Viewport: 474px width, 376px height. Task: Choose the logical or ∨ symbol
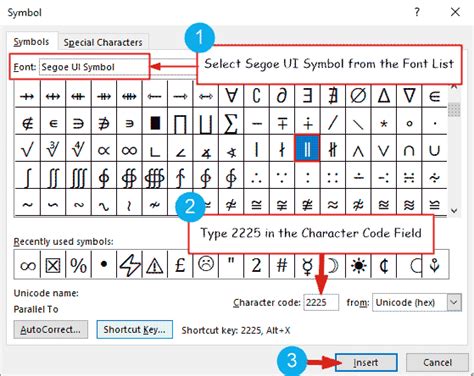[x=384, y=149]
